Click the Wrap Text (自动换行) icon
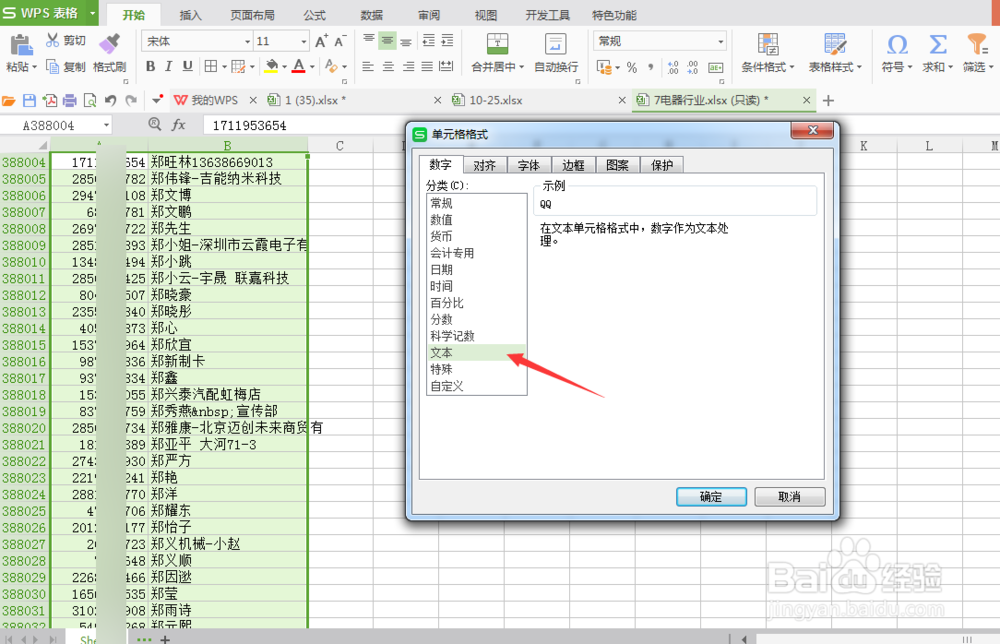 point(555,43)
